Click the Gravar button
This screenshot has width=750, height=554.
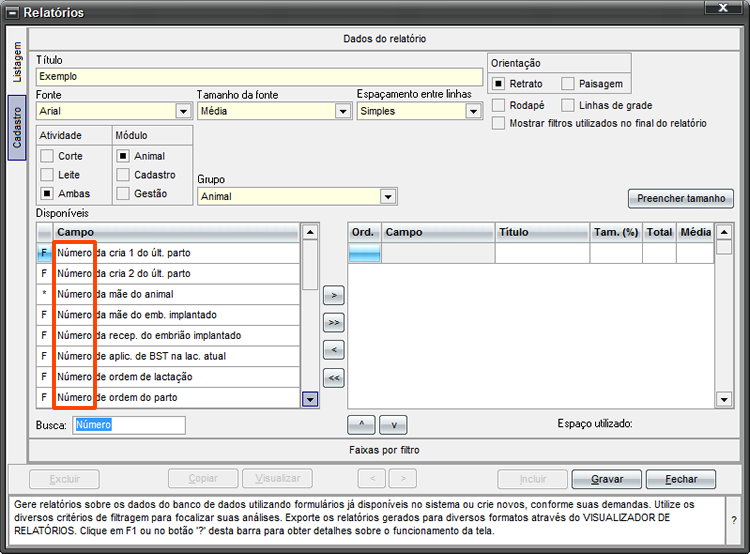pos(607,479)
